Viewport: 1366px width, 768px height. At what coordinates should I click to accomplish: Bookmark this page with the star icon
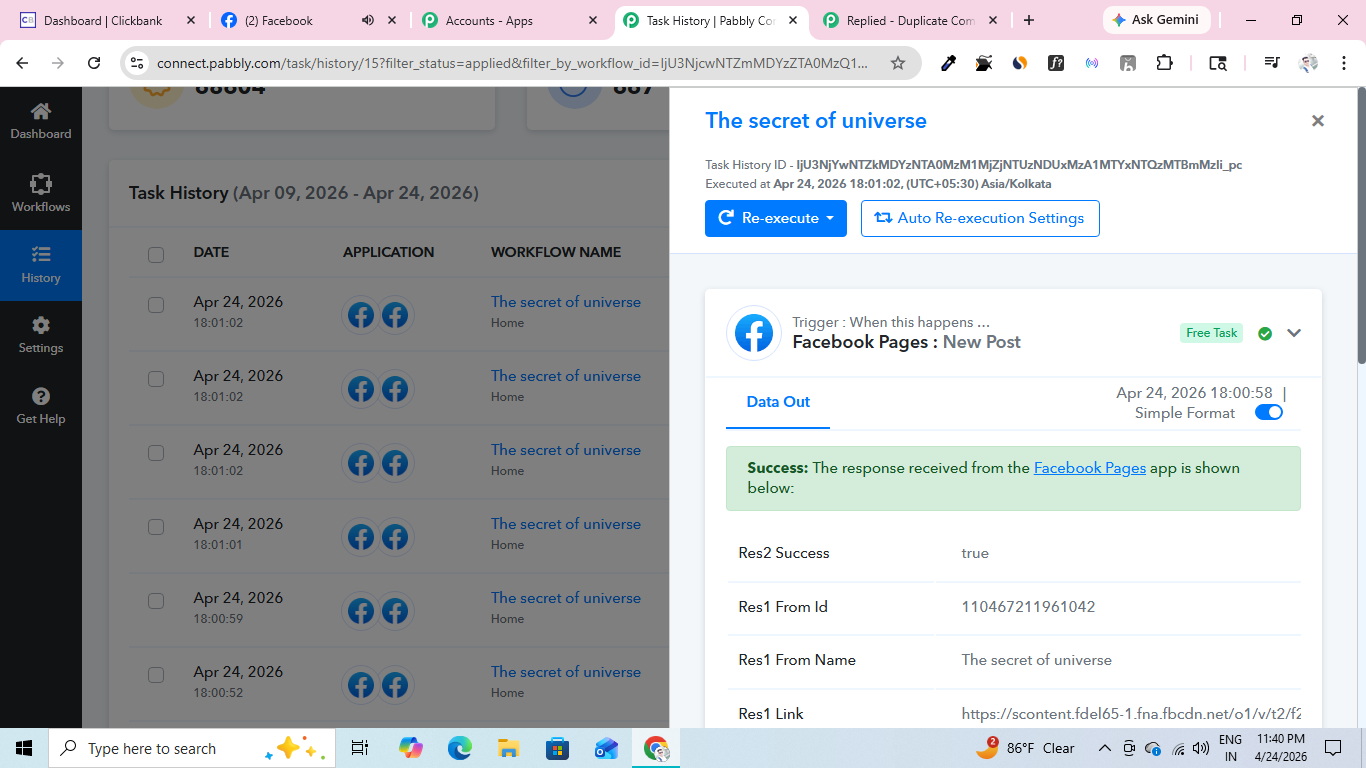897,63
